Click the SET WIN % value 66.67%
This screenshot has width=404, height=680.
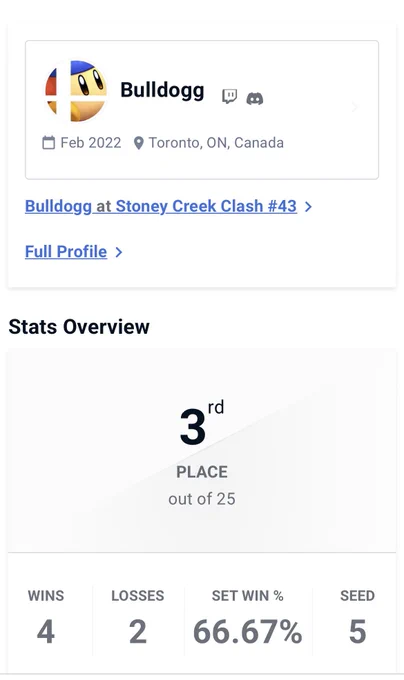(x=248, y=631)
